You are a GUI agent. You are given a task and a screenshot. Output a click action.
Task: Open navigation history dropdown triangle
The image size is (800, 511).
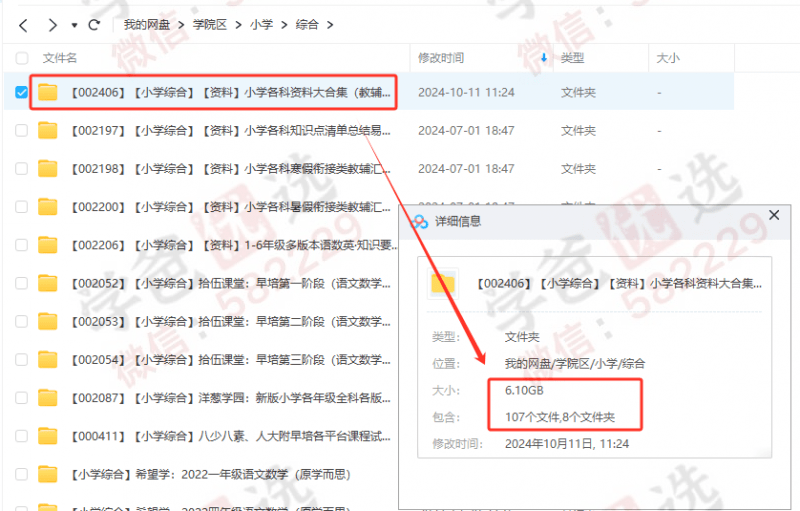[74, 25]
